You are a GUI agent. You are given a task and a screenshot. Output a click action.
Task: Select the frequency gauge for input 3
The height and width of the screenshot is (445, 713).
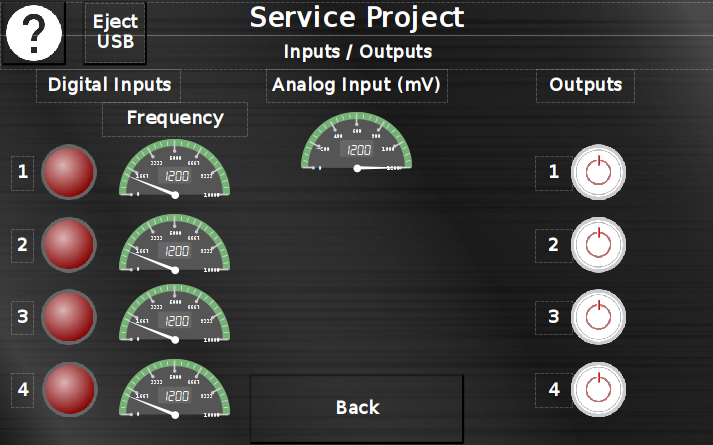tap(175, 315)
